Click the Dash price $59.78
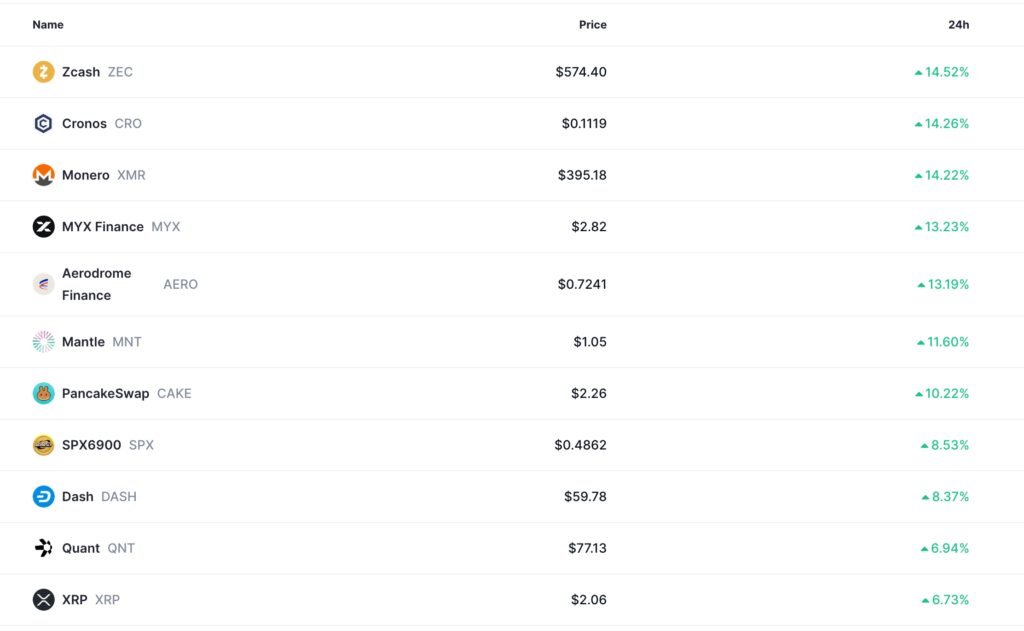Image resolution: width=1024 pixels, height=631 pixels. [585, 497]
